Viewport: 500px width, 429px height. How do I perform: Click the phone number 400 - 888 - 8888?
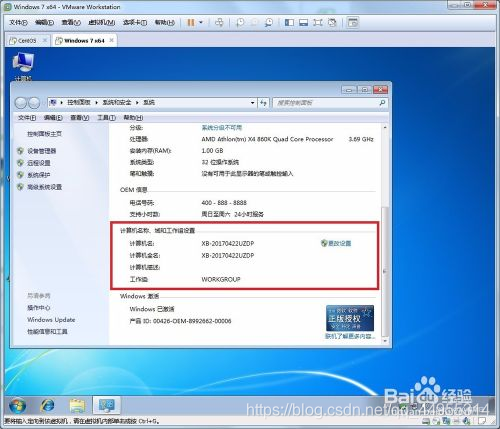click(x=224, y=203)
